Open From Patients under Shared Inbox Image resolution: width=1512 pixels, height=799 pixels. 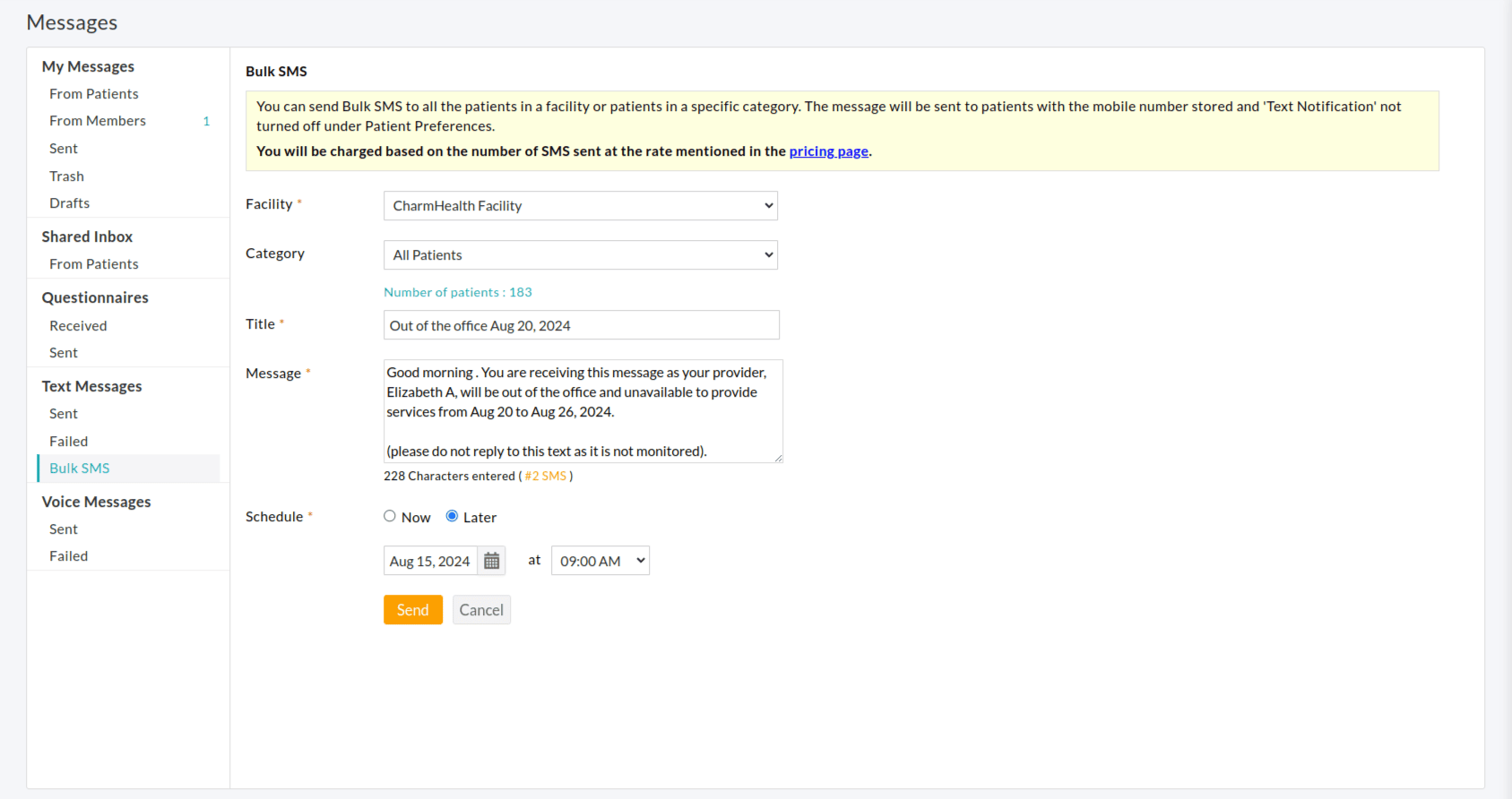[94, 264]
